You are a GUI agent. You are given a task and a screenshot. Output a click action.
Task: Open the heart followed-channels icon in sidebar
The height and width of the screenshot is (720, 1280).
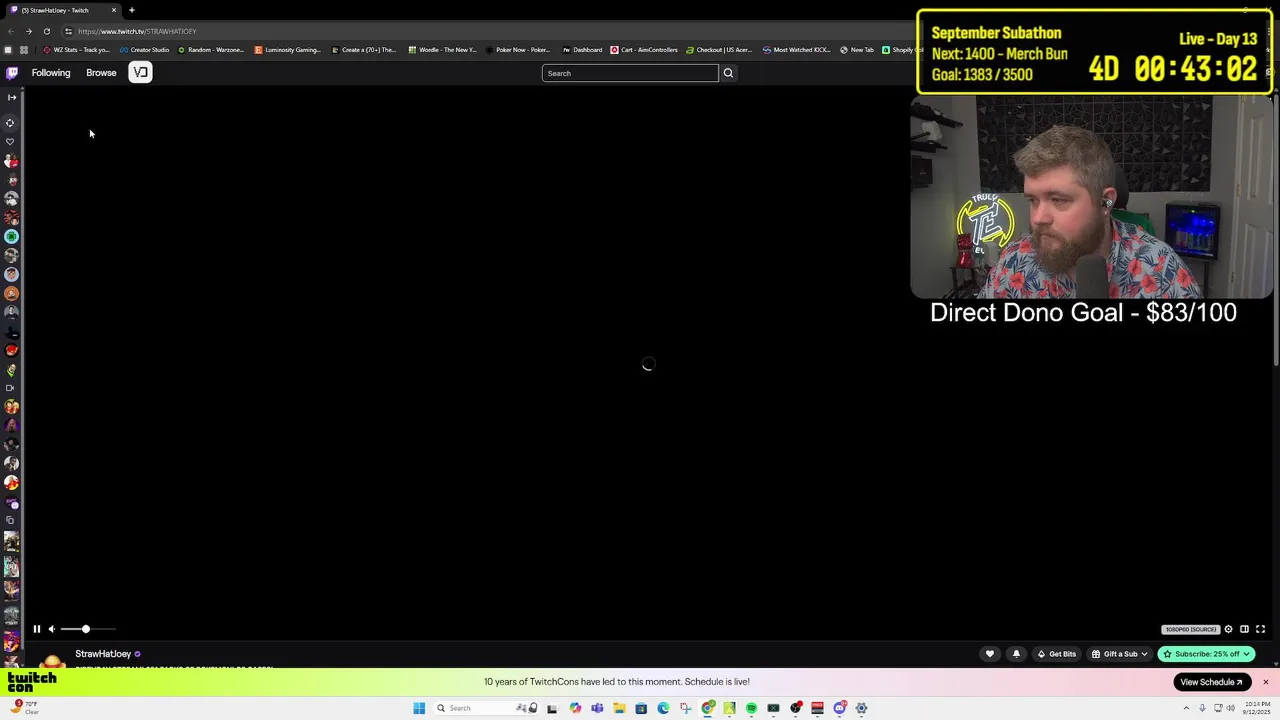point(11,142)
